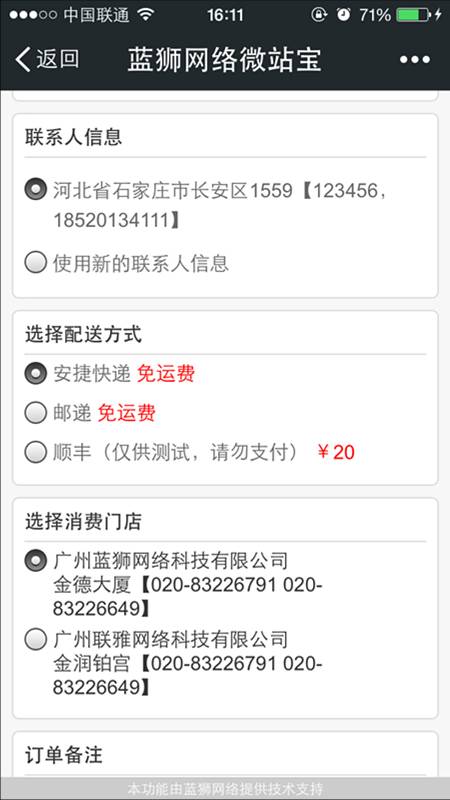Tap the 本功能由蓝狮网络提供技术支持 footer link

click(224, 788)
